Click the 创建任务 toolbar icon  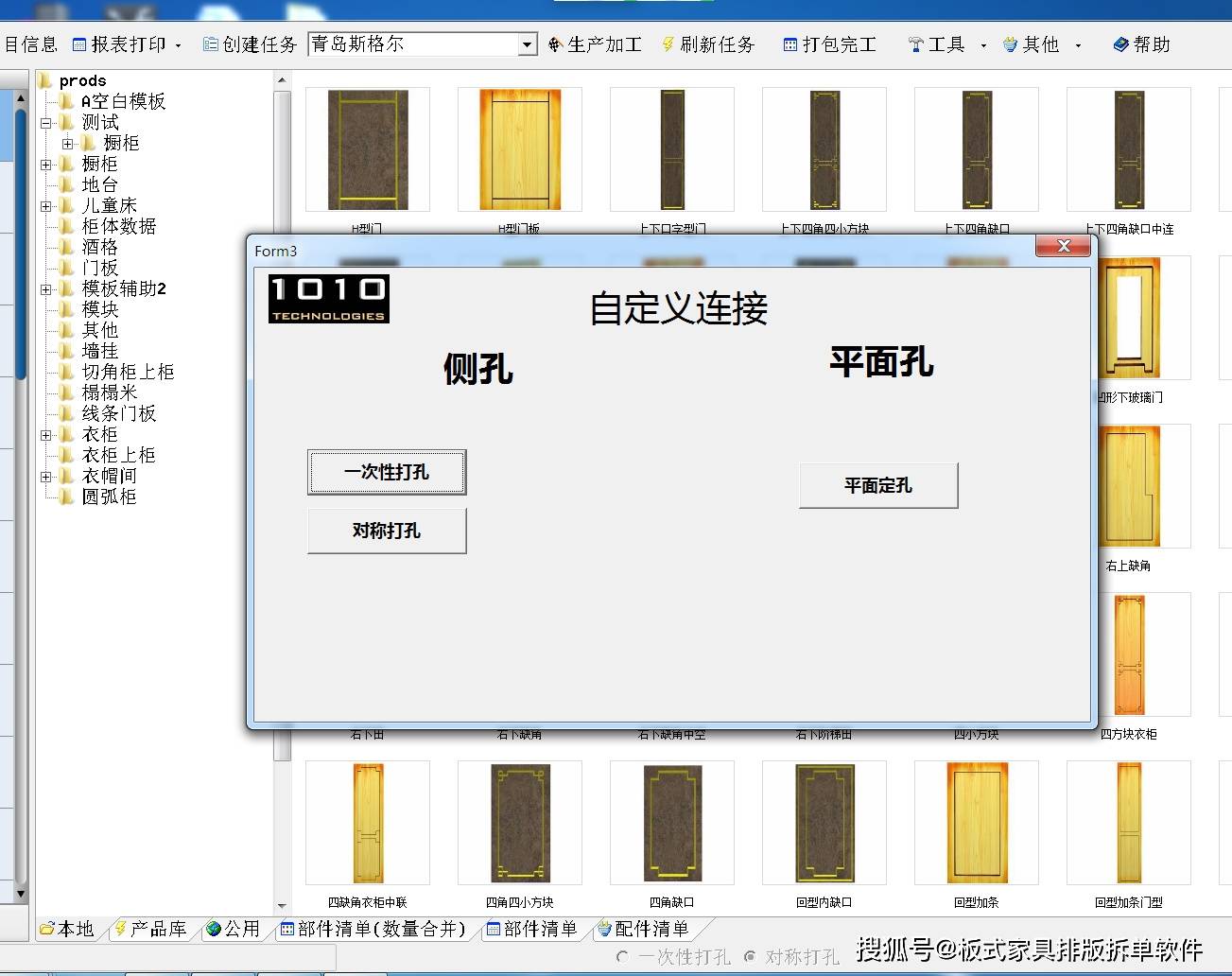211,44
